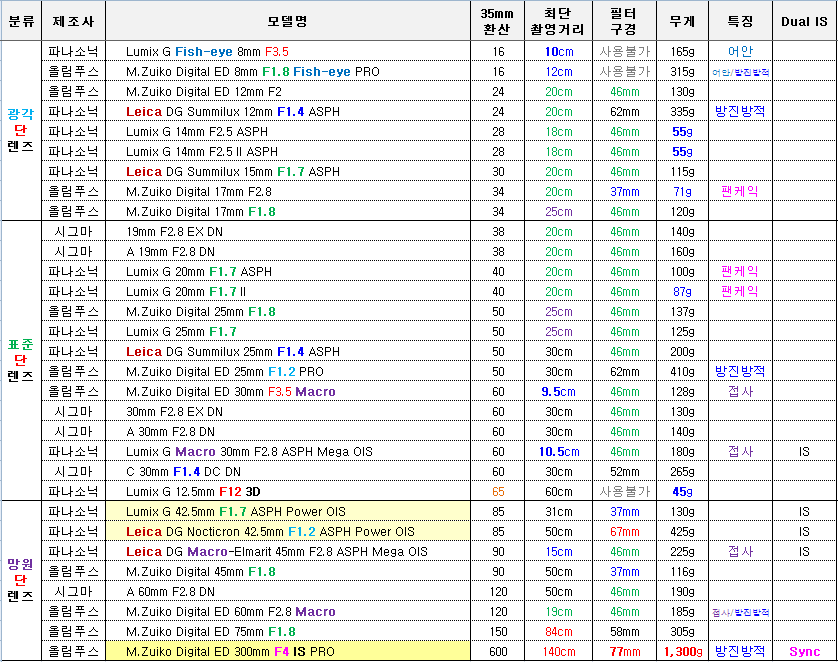Select the 광각 단 렌즈 category cell
This screenshot has width=838, height=662.
click(x=21, y=130)
